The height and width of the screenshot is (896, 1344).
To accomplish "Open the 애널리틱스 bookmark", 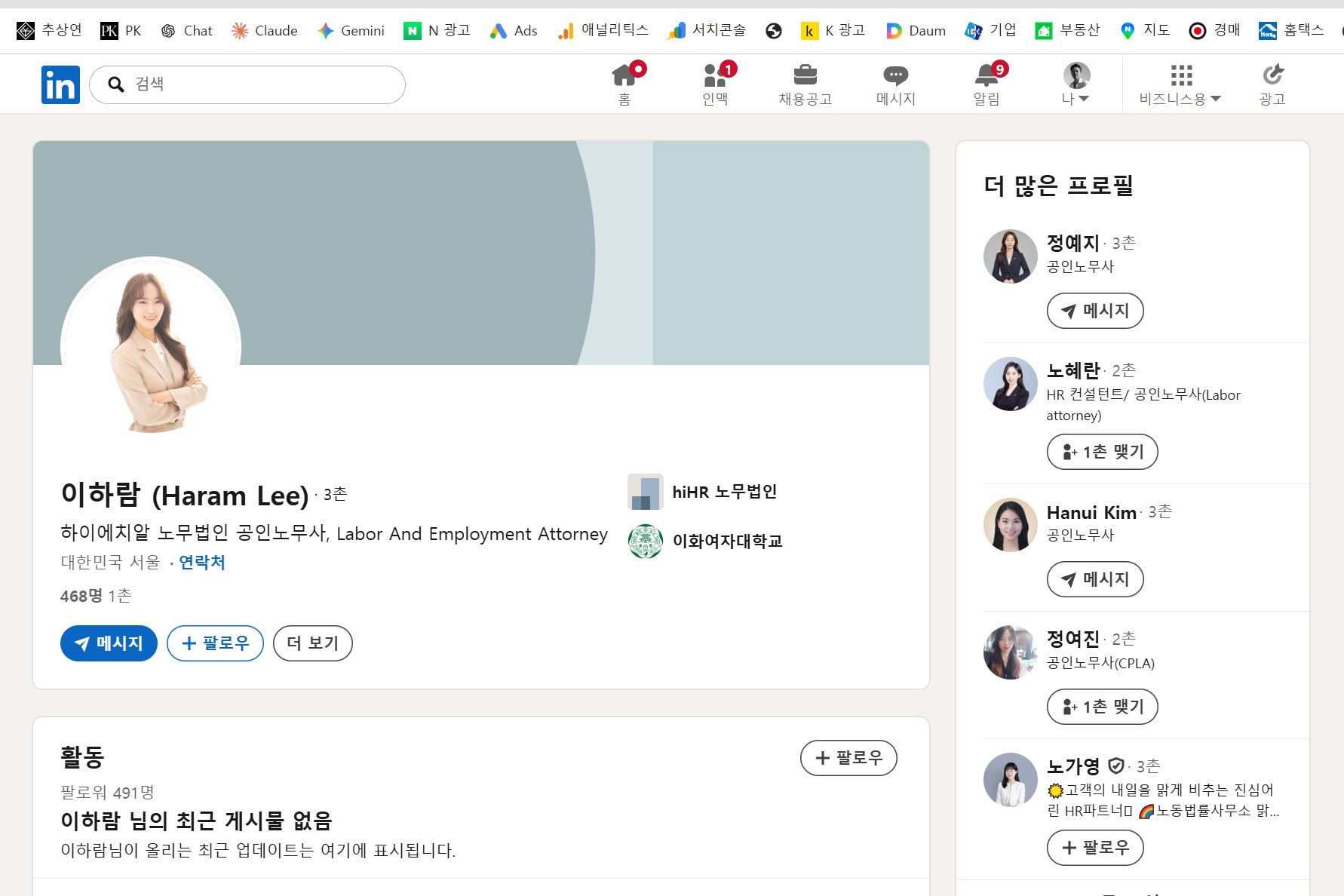I will point(603,30).
